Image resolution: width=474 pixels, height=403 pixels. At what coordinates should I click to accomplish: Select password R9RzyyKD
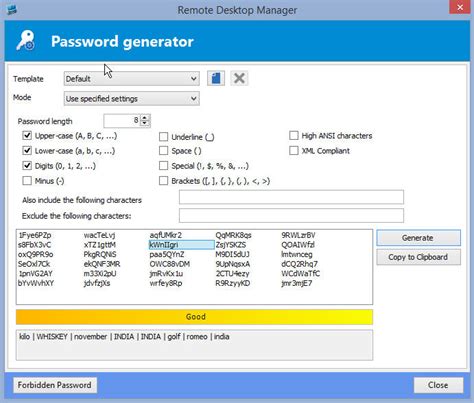(233, 284)
